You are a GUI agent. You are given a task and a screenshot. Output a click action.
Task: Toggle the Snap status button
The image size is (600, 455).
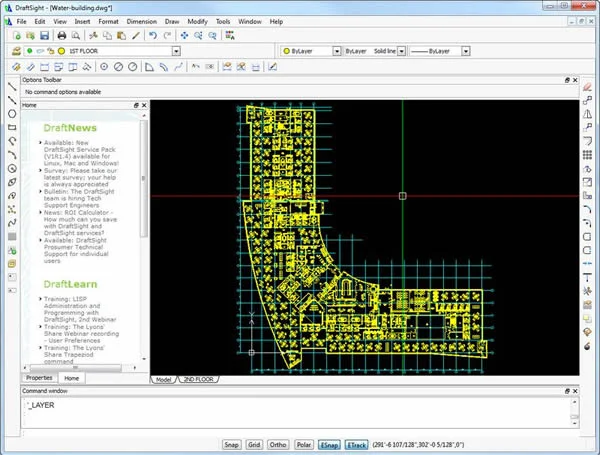(231, 442)
